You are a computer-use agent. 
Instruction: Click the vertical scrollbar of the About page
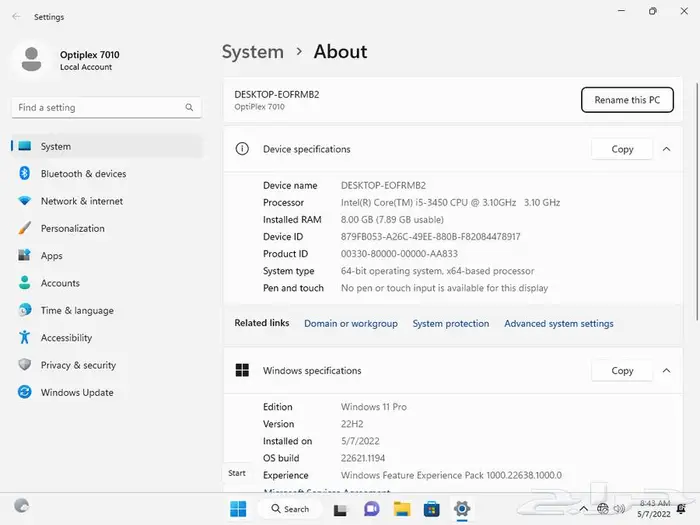697,201
